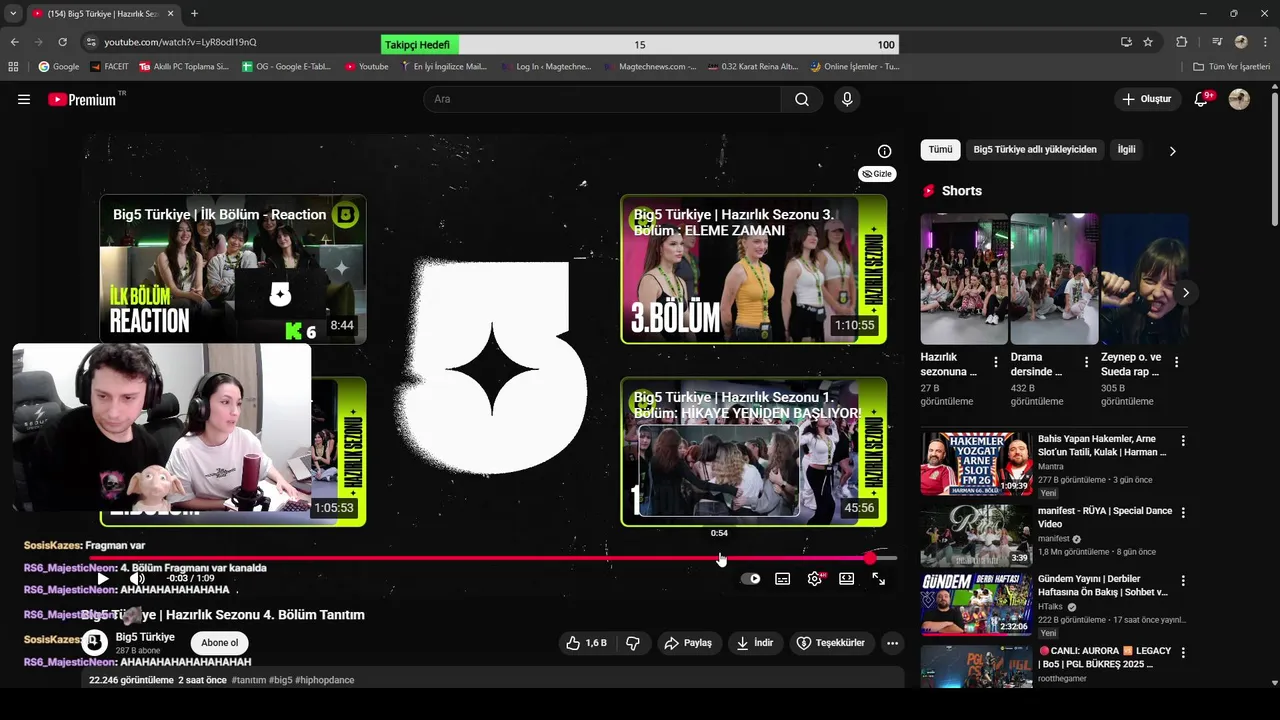This screenshot has height=720, width=1280.
Task: Open Big5 Türkiye channel name link
Action: point(145,637)
